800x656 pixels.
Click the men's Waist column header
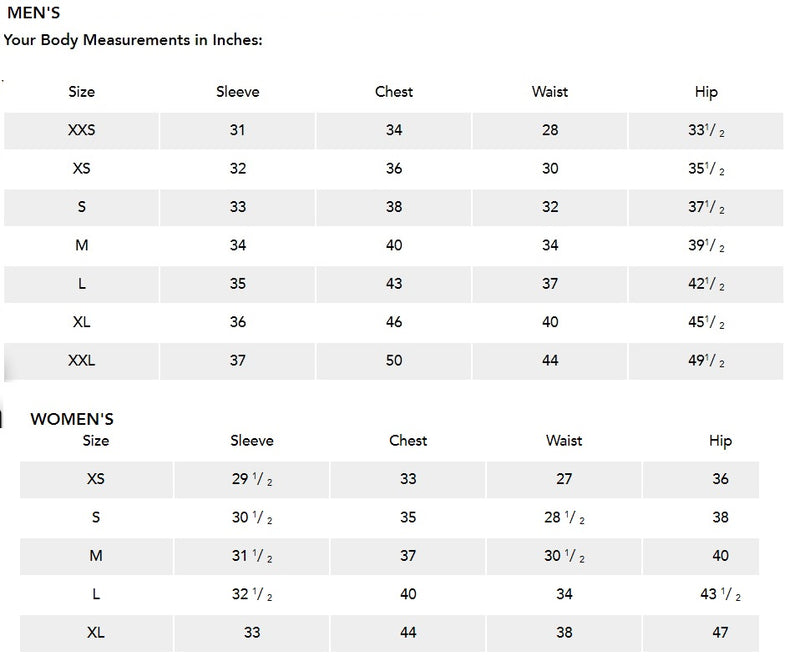pos(550,92)
